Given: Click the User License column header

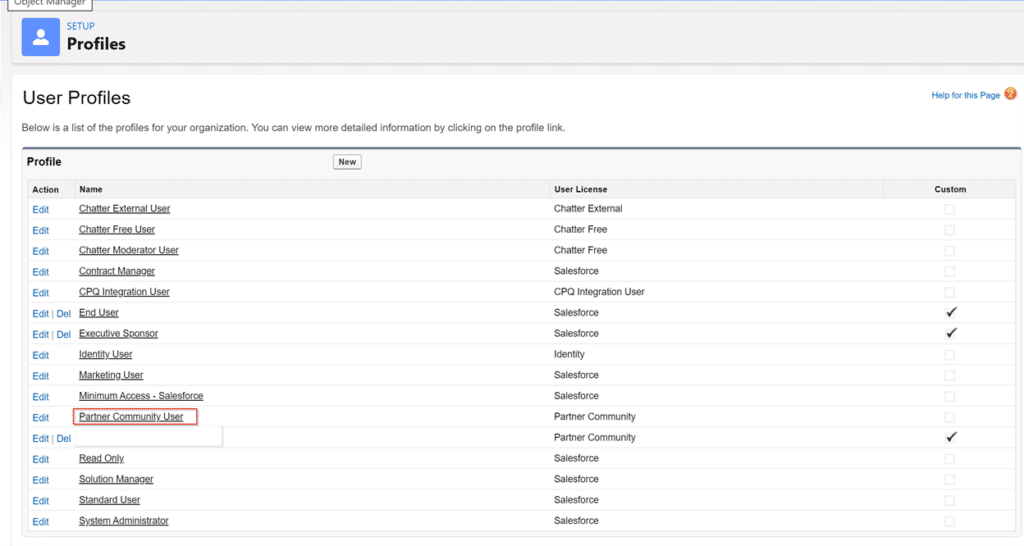Looking at the screenshot, I should pos(581,189).
